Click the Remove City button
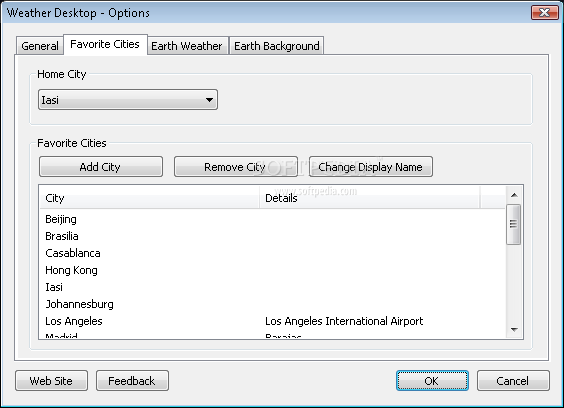Screen dimensions: 564x408 [236, 167]
